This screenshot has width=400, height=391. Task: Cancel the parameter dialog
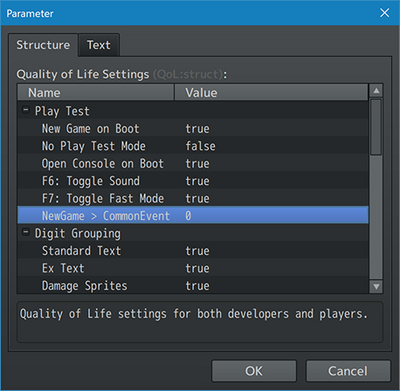348,371
